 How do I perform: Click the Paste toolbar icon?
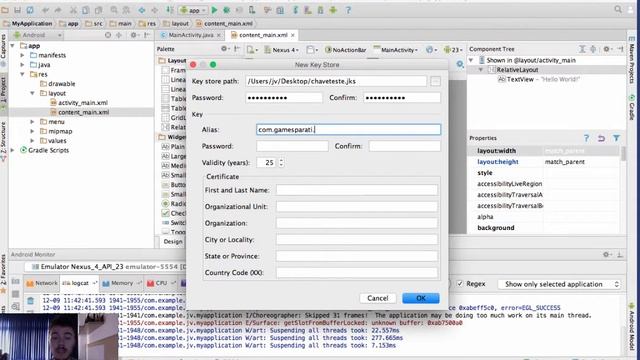tap(98, 10)
